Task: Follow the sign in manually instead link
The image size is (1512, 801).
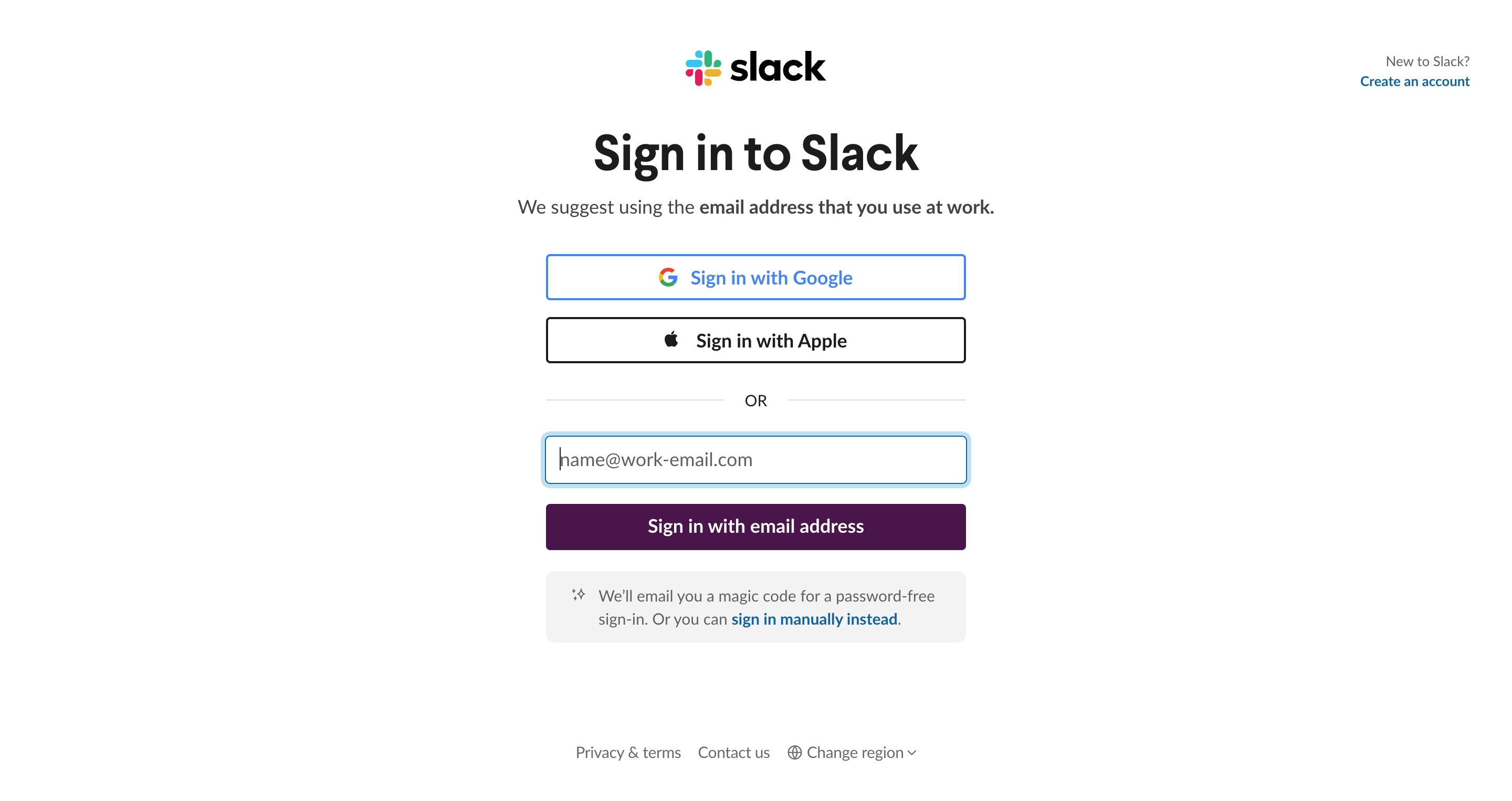Action: (x=814, y=619)
